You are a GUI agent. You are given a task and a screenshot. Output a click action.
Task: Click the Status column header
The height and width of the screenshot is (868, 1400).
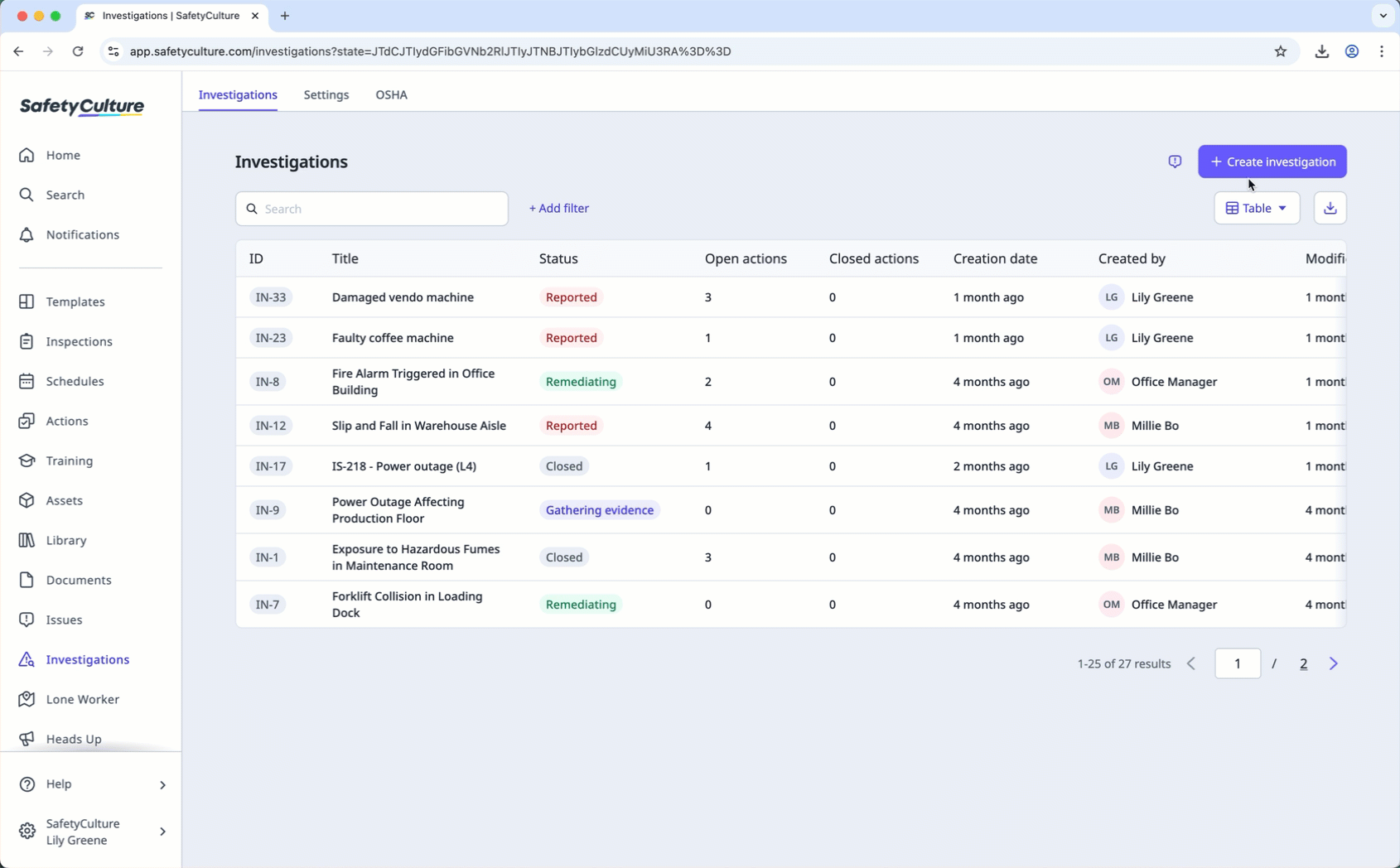click(558, 258)
